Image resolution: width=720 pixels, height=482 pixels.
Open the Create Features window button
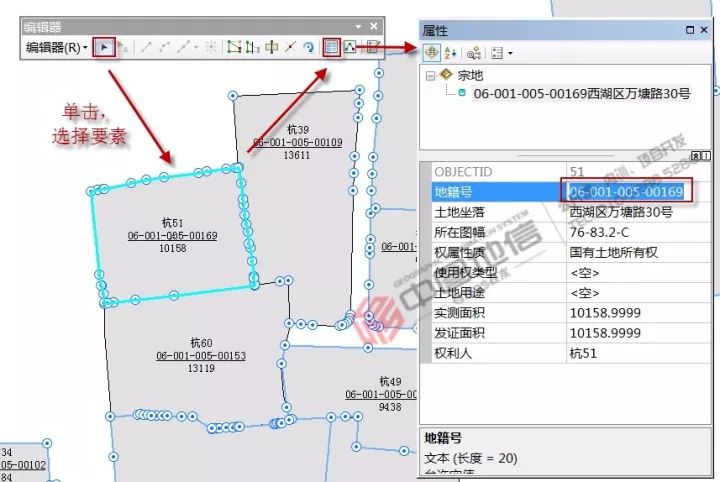[374, 47]
